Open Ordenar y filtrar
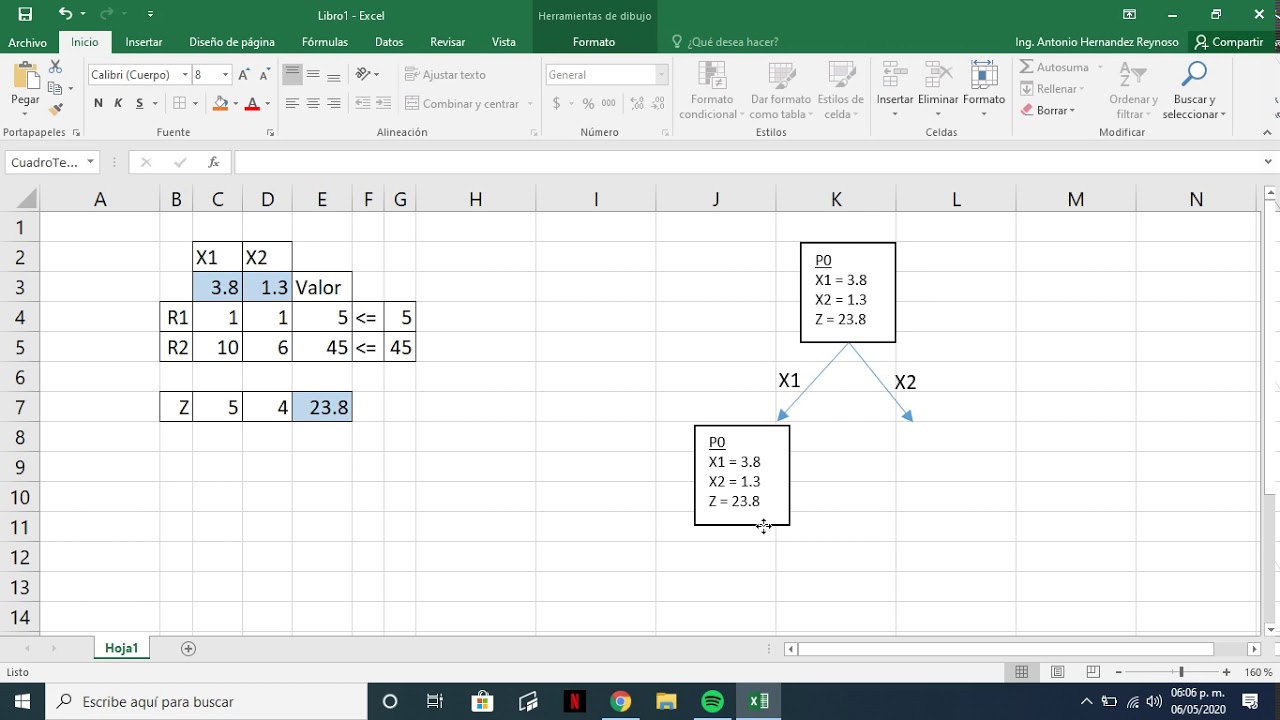 tap(1133, 90)
